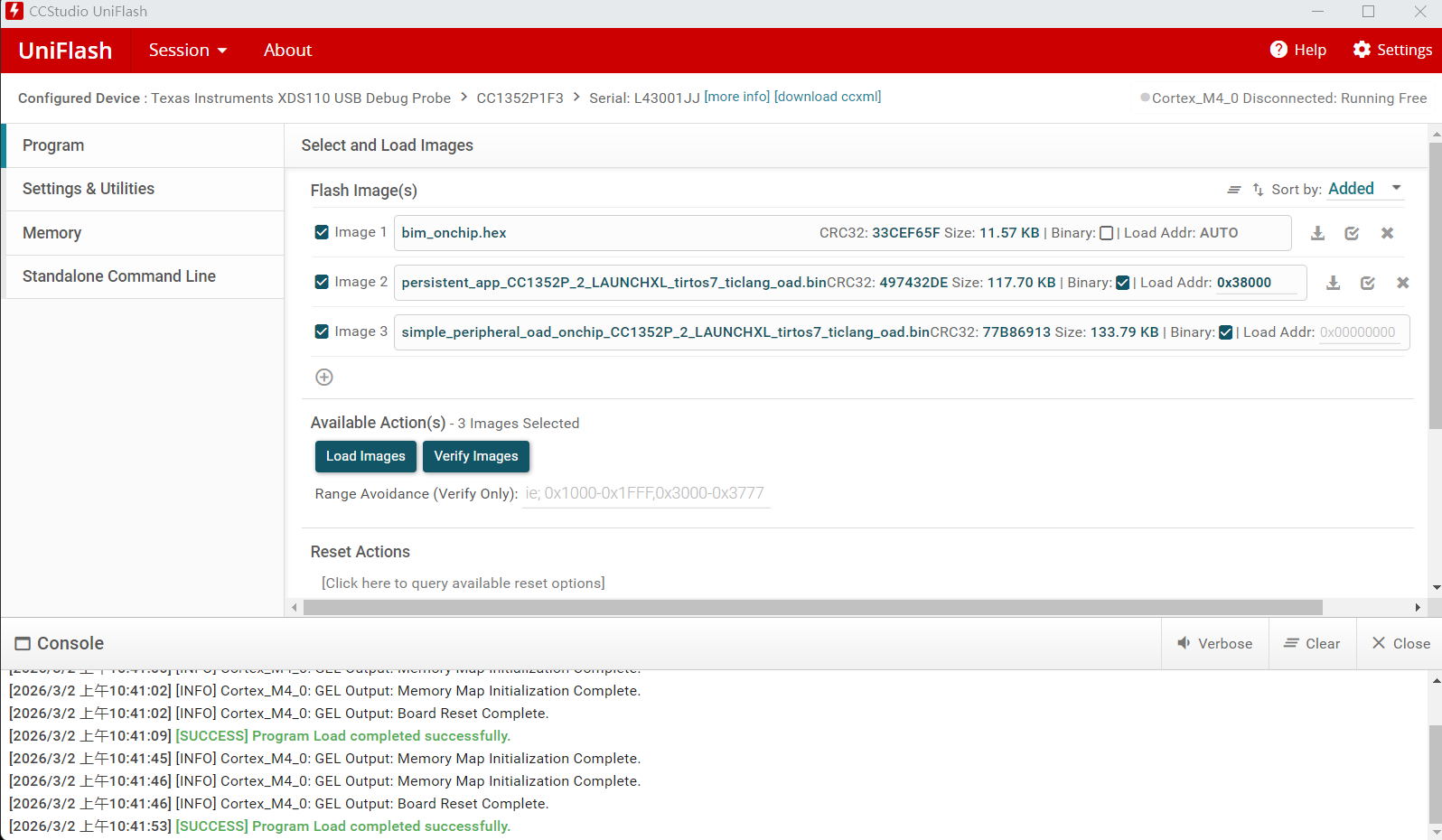1442x840 pixels.
Task: Open the About page
Action: pyautogui.click(x=287, y=50)
